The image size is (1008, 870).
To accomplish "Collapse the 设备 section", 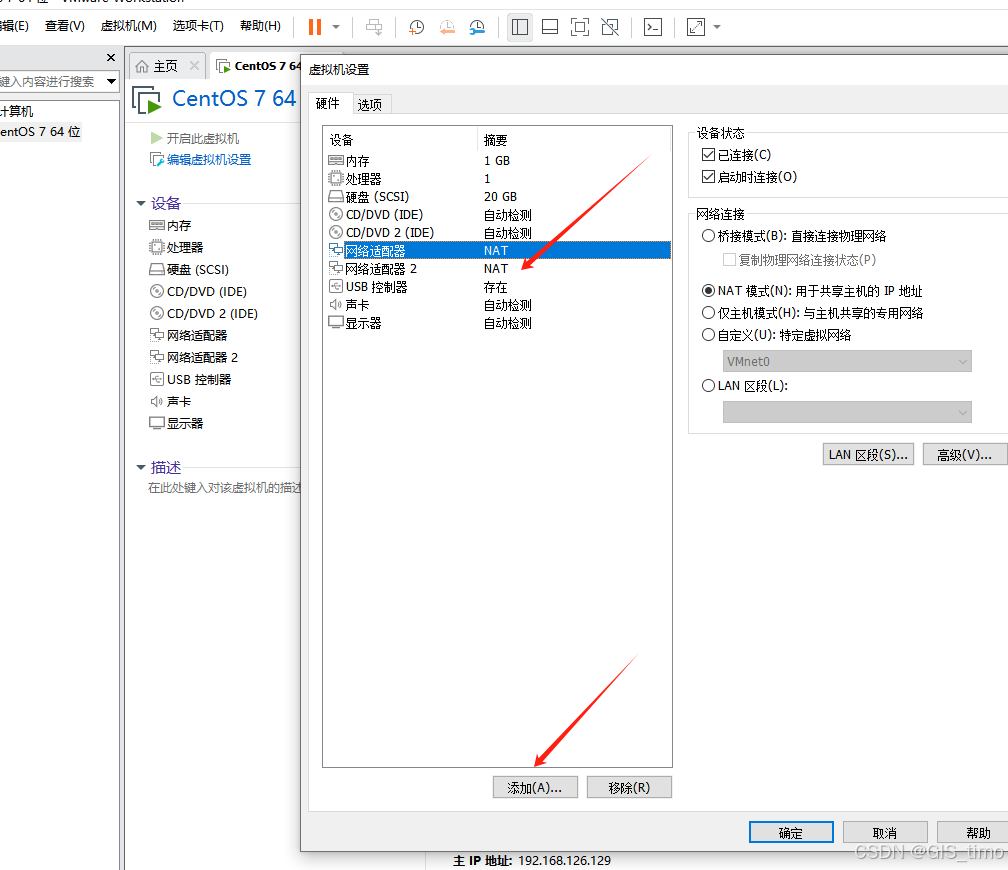I will (x=141, y=203).
